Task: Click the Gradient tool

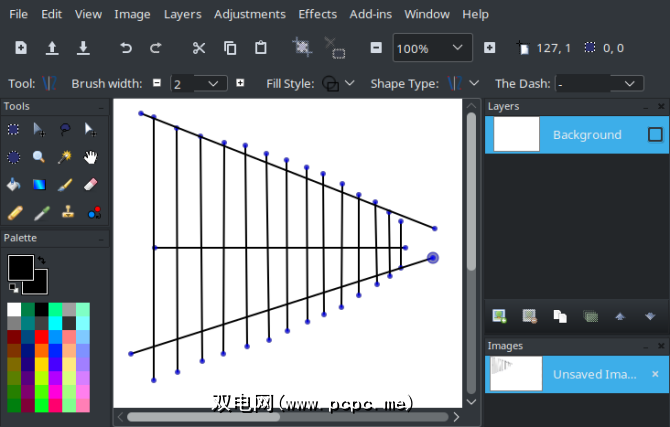Action: [x=39, y=184]
